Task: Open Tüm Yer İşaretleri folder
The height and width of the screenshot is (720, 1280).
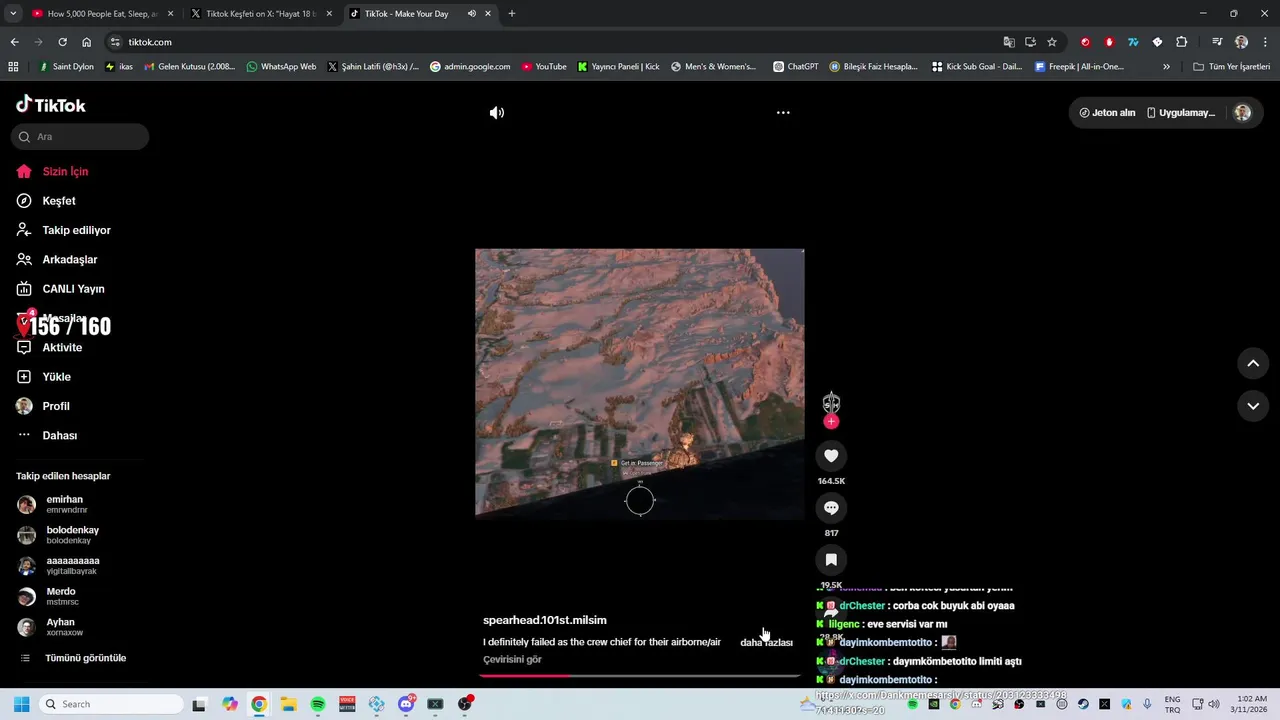Action: click(1232, 67)
